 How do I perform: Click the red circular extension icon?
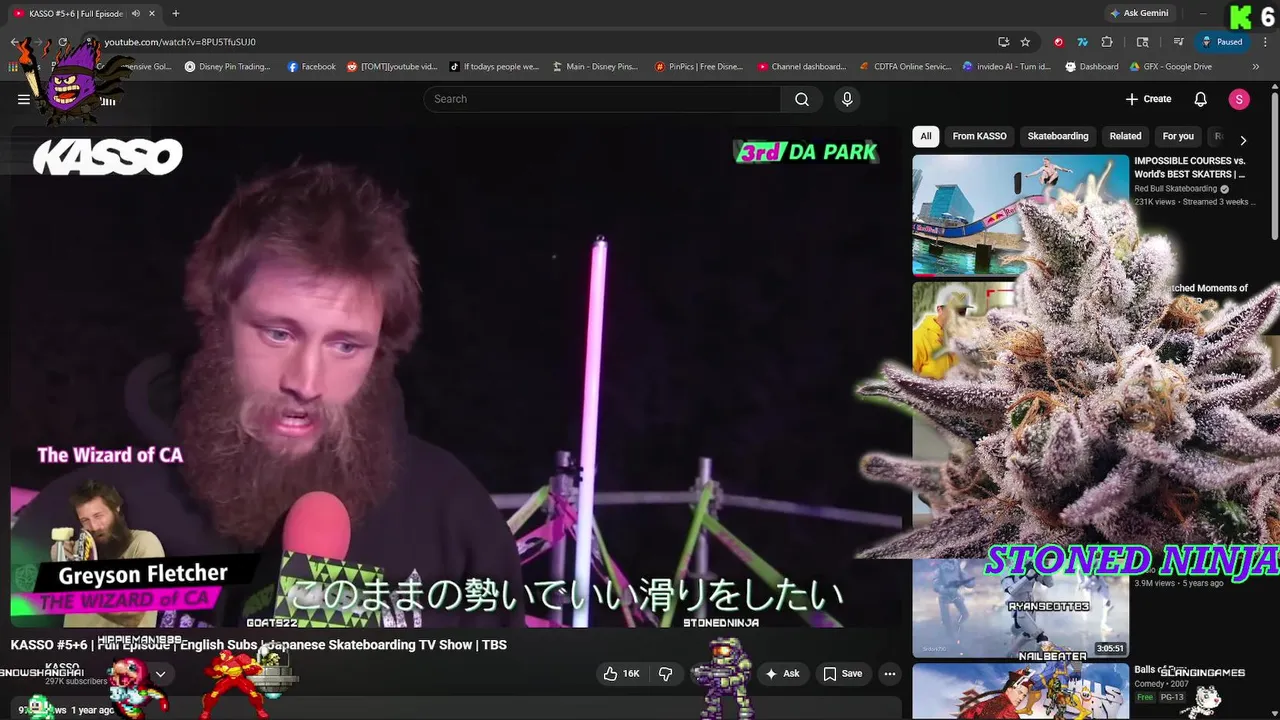1058,42
